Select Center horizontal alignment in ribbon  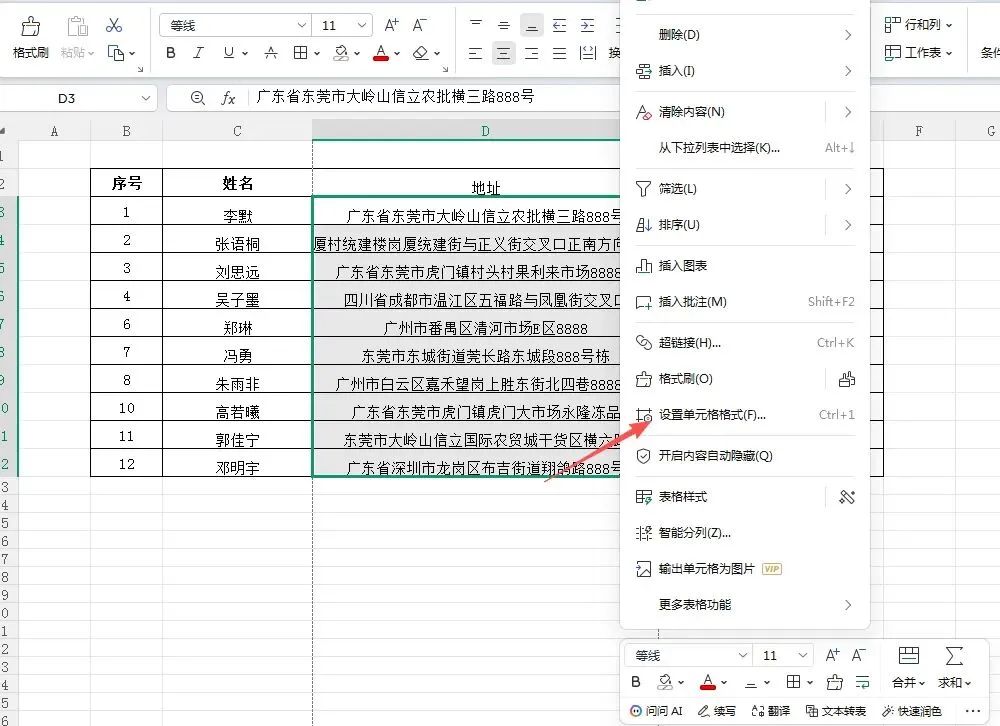click(x=504, y=54)
